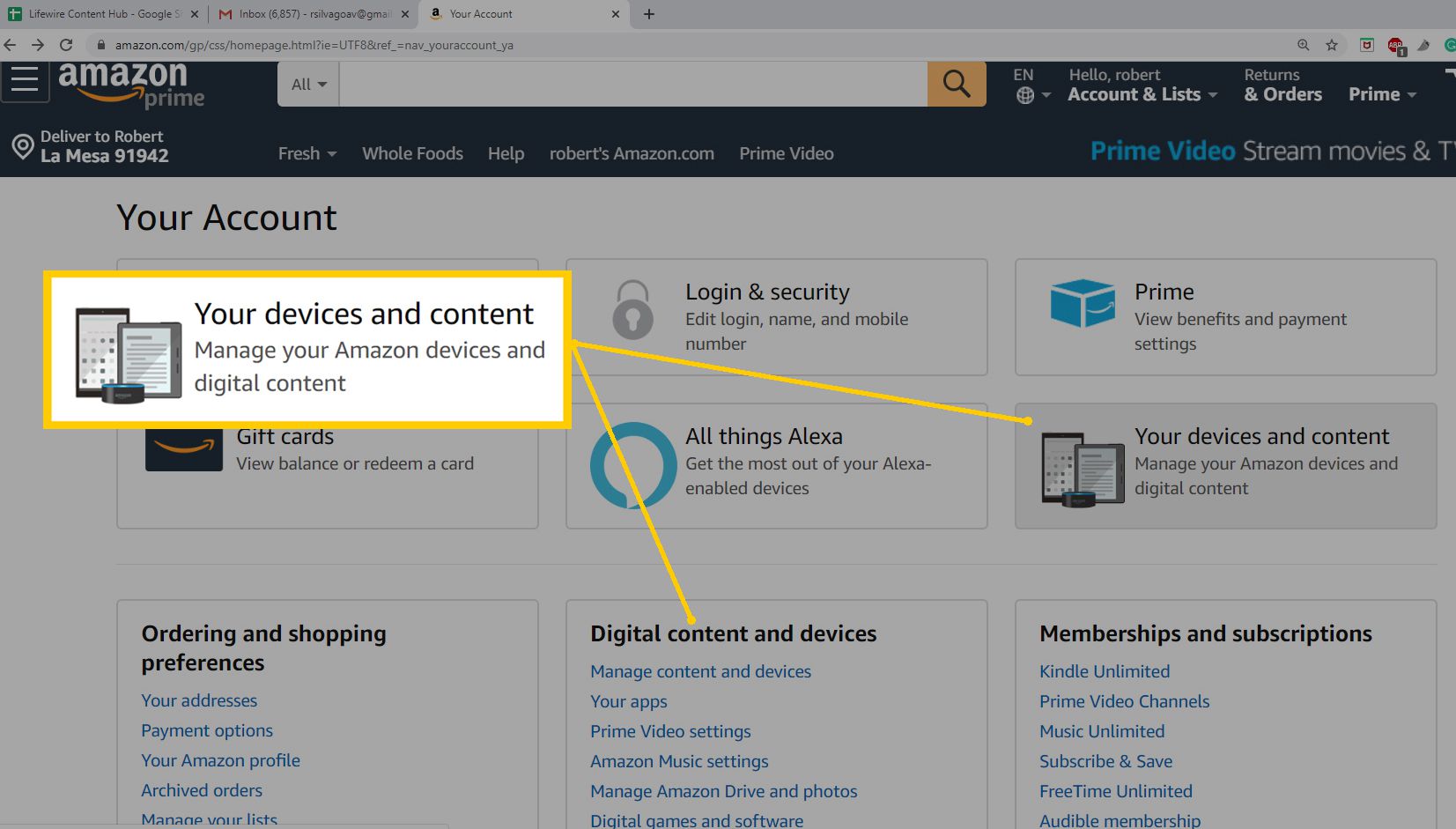
Task: Click Prime Video settings link
Action: pyautogui.click(x=670, y=731)
